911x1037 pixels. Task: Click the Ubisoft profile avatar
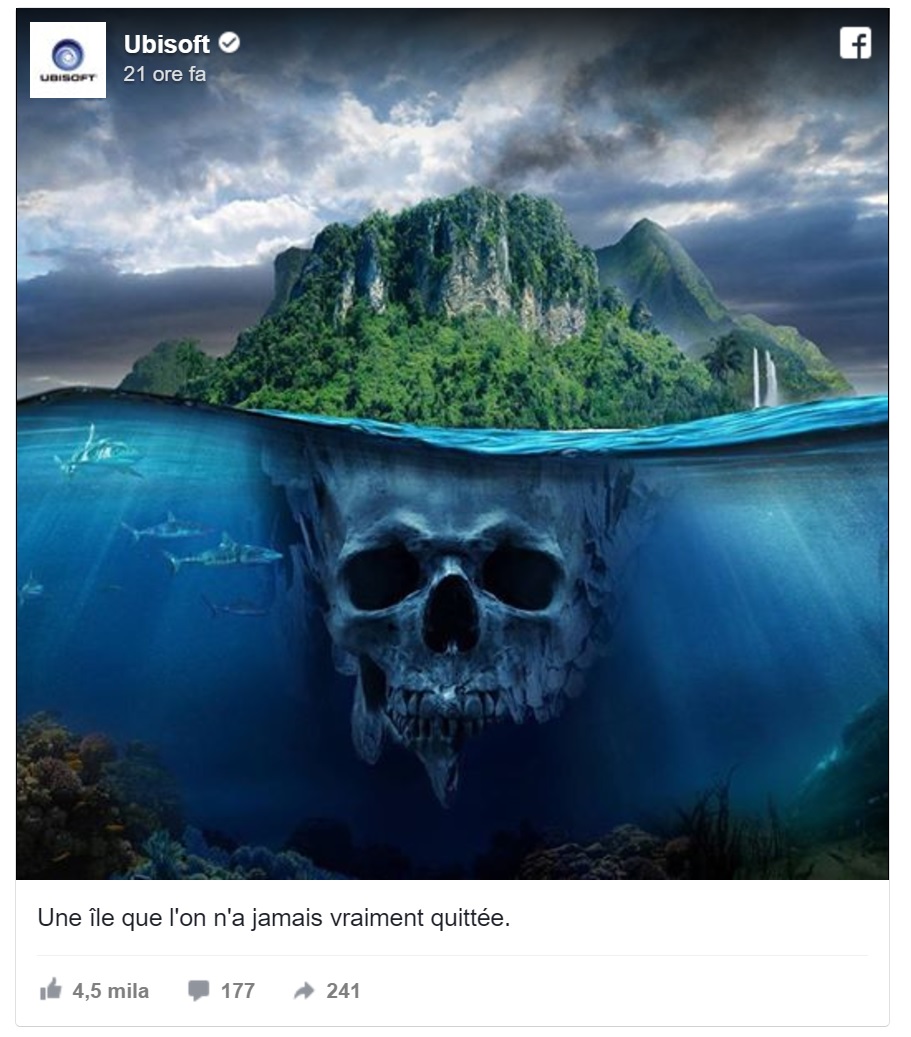(x=67, y=60)
